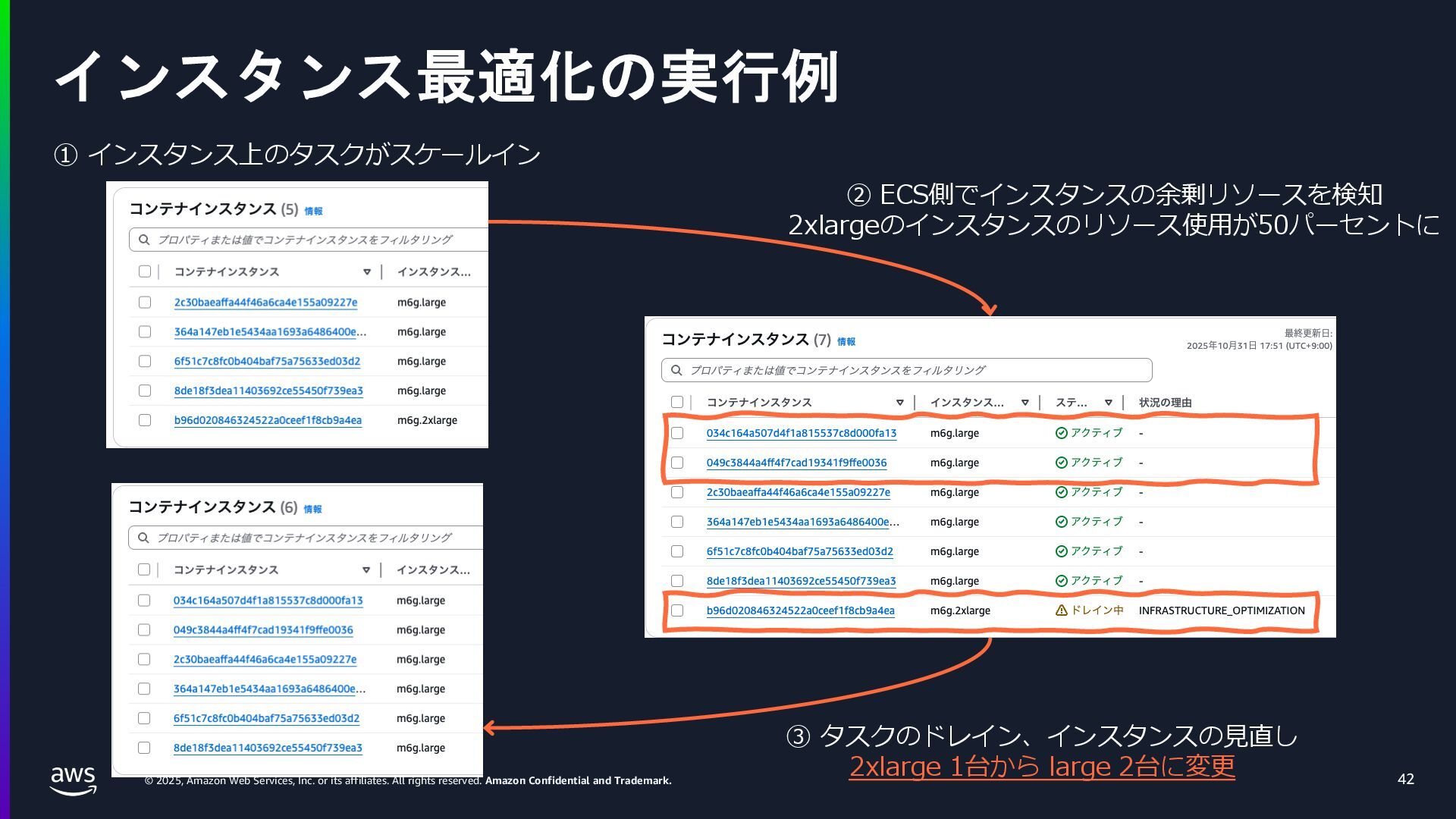Click search magnifier icon in 7-instance panel
Screen dimensions: 1456x819
pos(676,370)
